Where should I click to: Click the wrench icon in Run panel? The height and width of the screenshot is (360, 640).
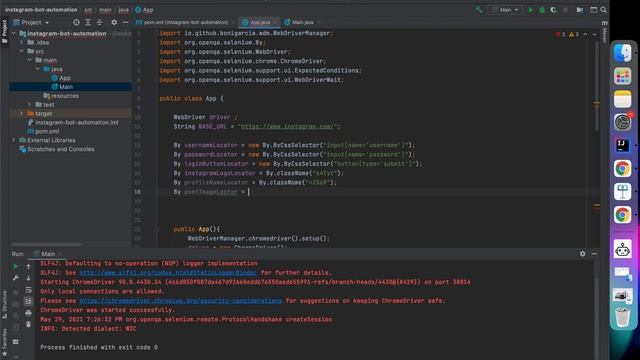[x=16, y=278]
